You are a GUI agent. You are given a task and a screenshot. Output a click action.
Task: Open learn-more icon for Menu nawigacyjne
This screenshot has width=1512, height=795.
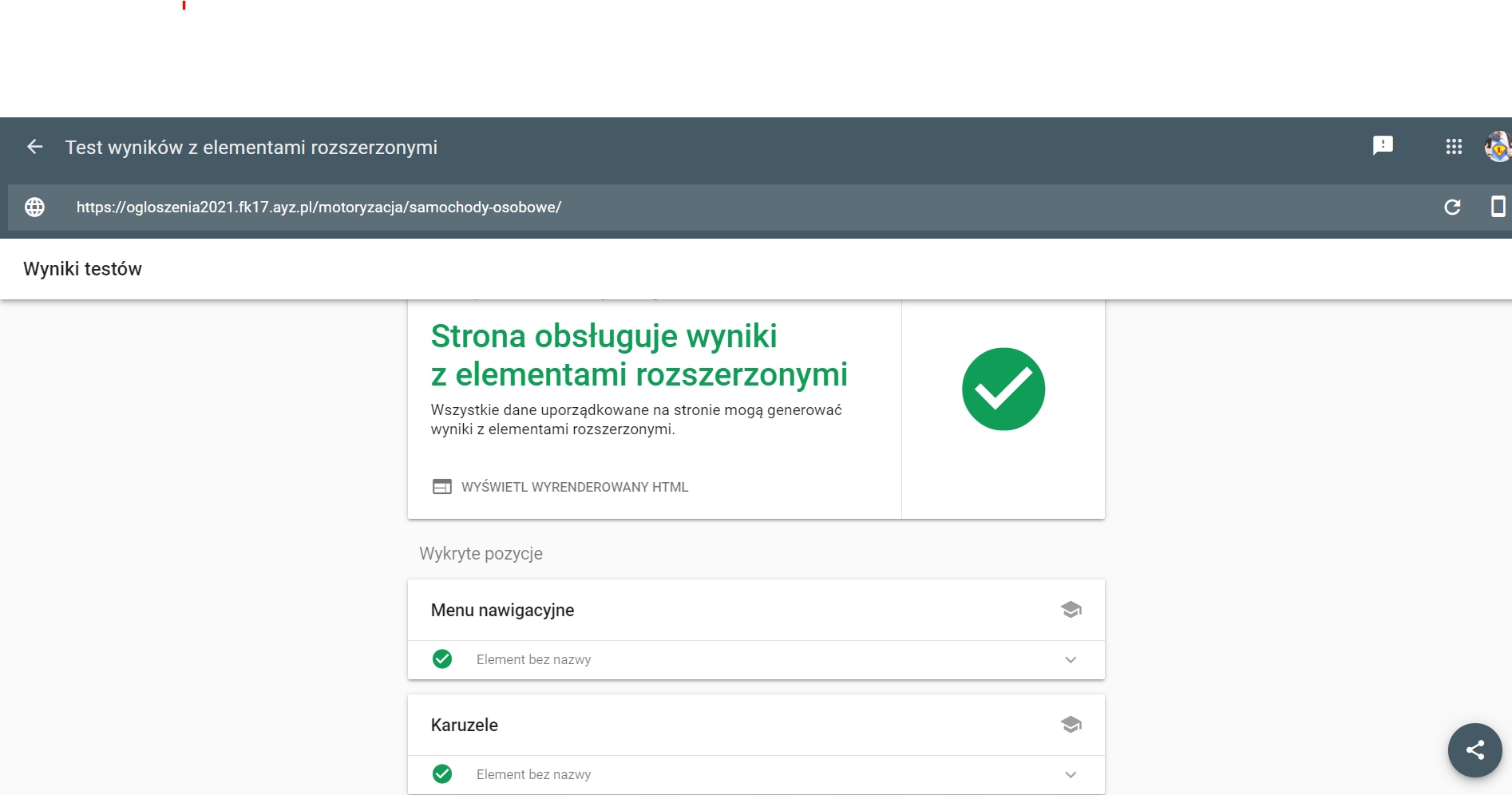tap(1071, 610)
